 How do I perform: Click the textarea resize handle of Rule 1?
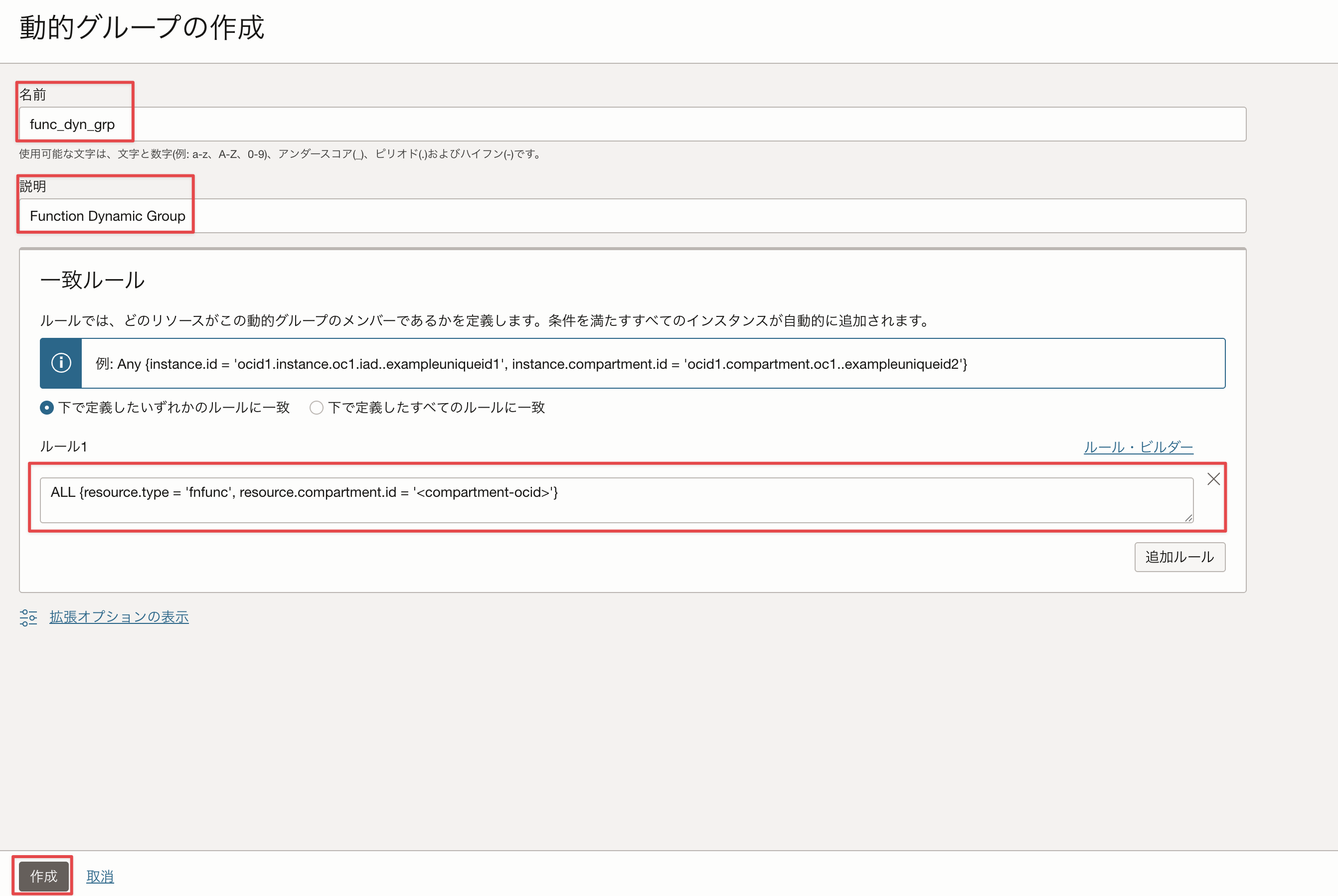tap(1188, 518)
